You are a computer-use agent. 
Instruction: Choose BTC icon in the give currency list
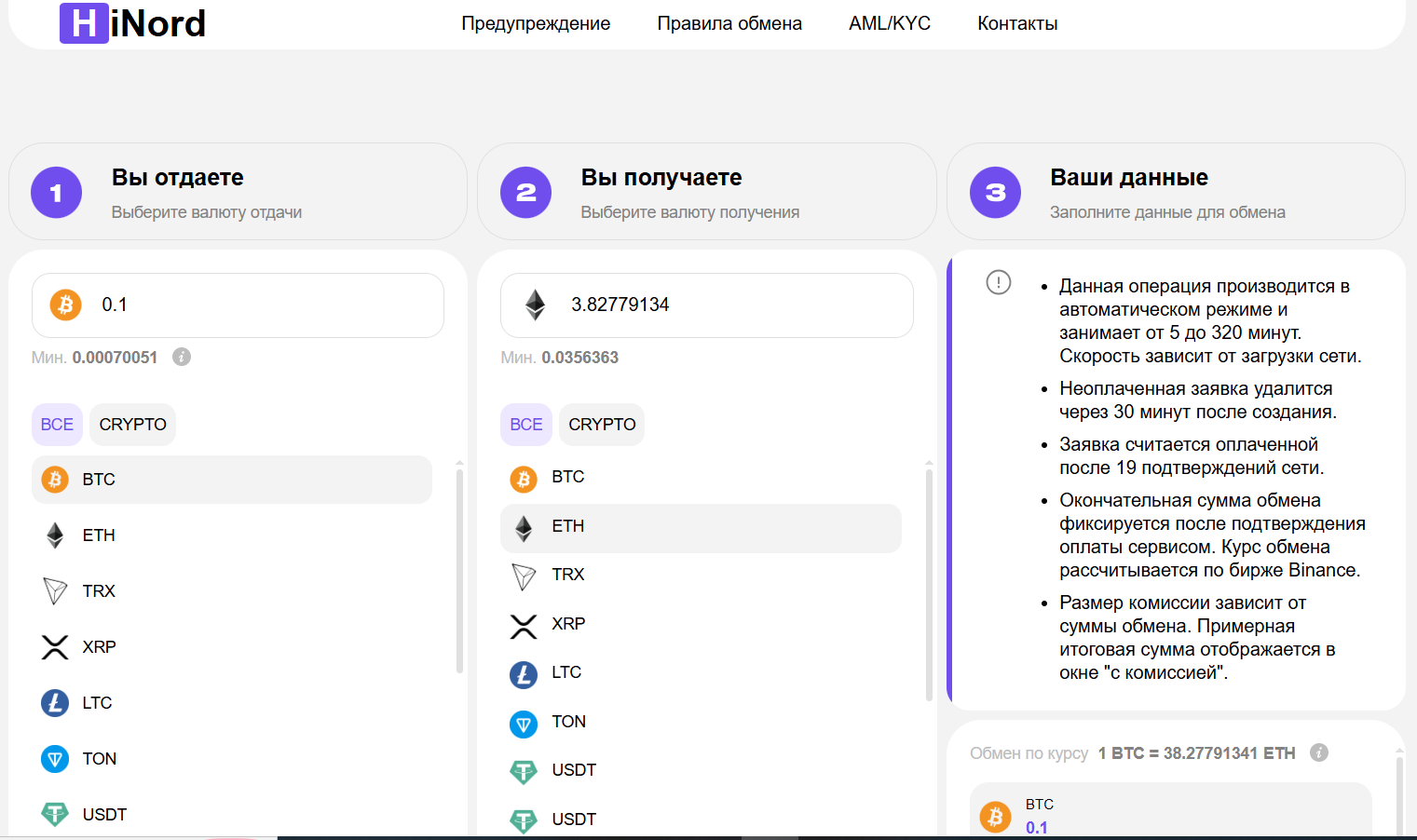[55, 480]
